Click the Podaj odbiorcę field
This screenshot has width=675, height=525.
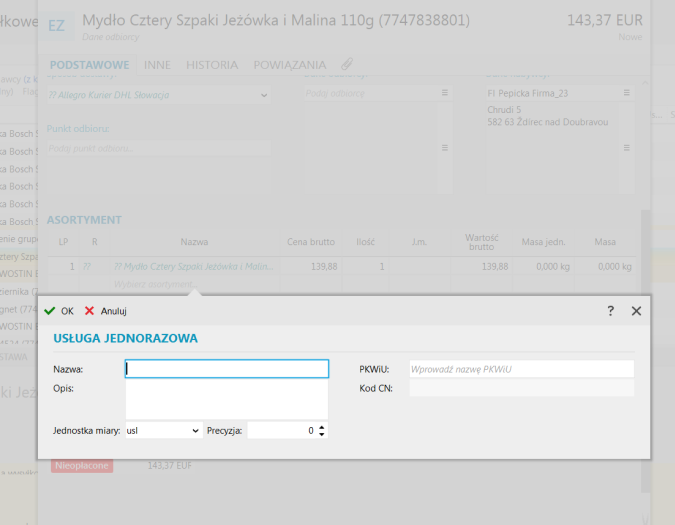[372, 93]
